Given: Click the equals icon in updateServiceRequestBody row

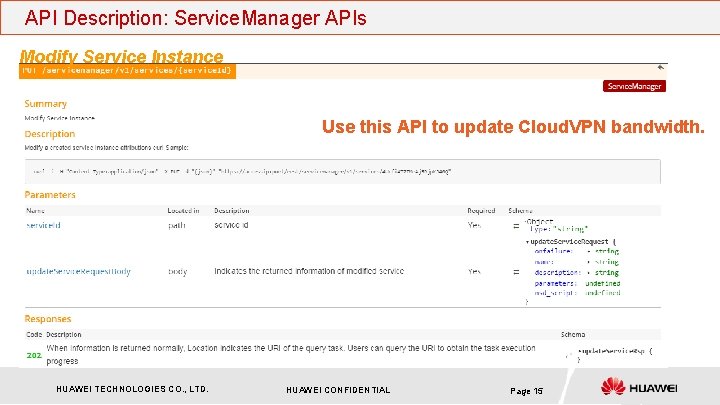Looking at the screenshot, I should (x=516, y=271).
